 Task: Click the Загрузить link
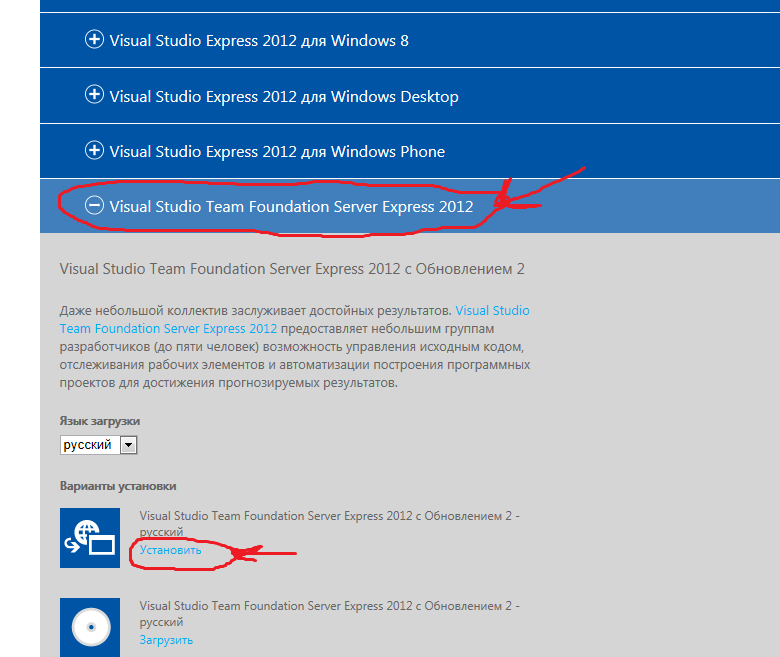pyautogui.click(x=166, y=640)
